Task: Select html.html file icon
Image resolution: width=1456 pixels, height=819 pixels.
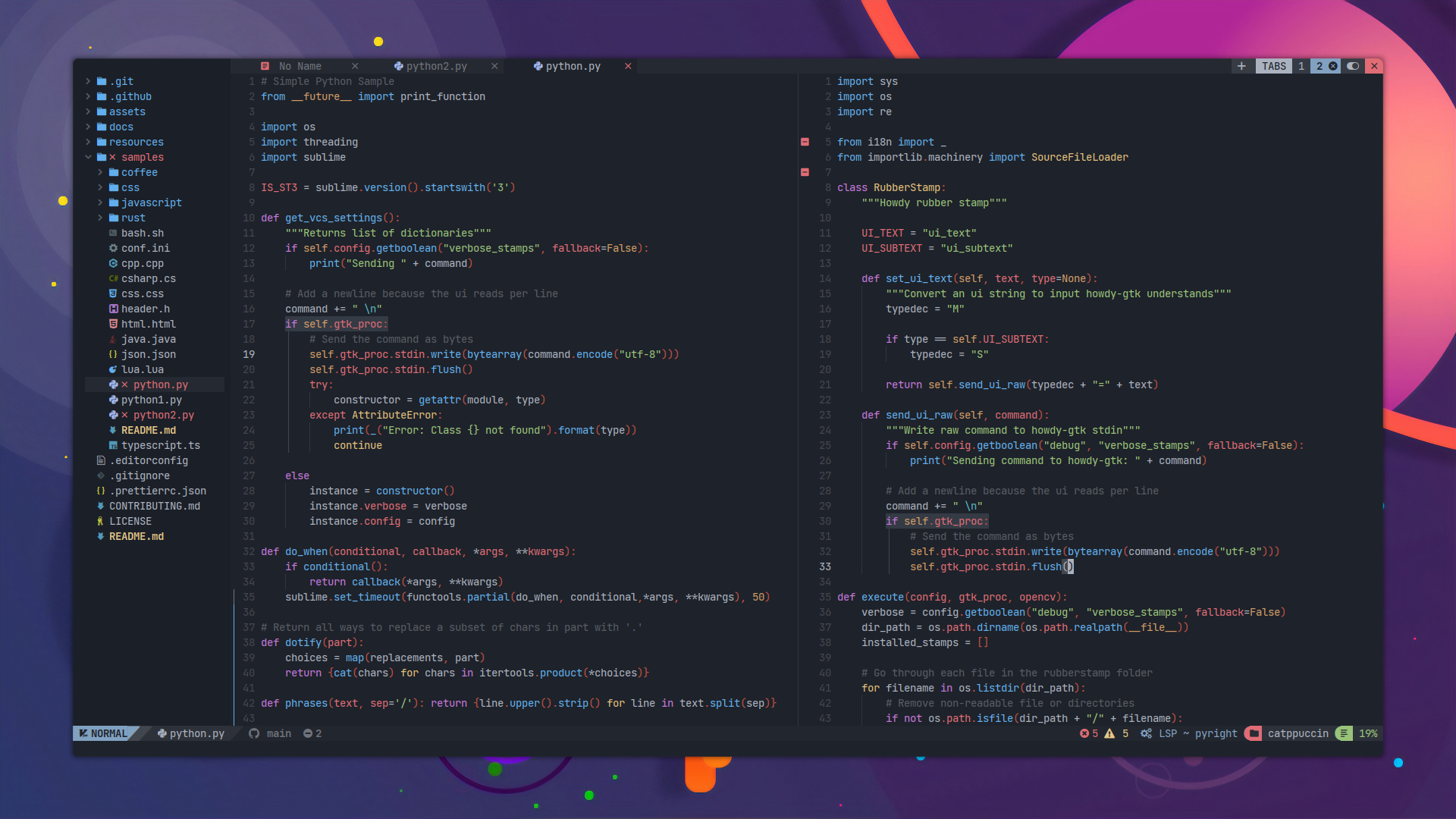Action: [x=113, y=324]
